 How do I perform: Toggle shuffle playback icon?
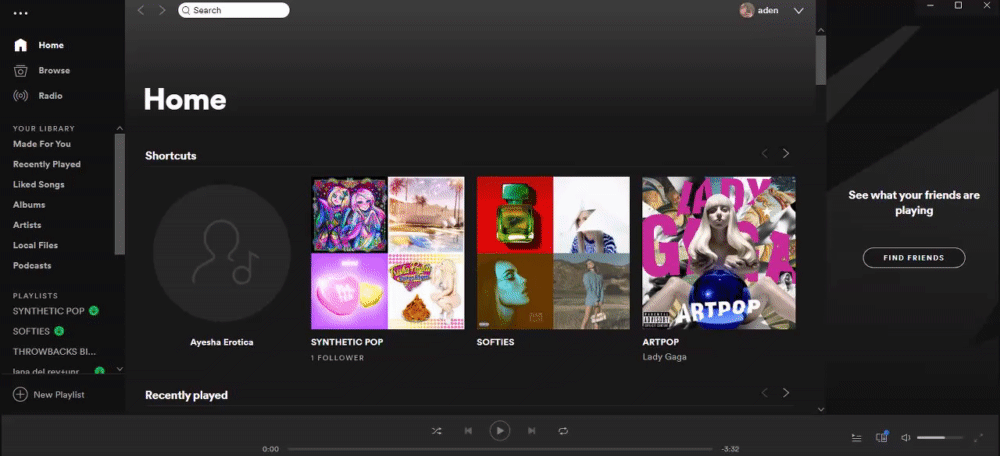click(436, 431)
